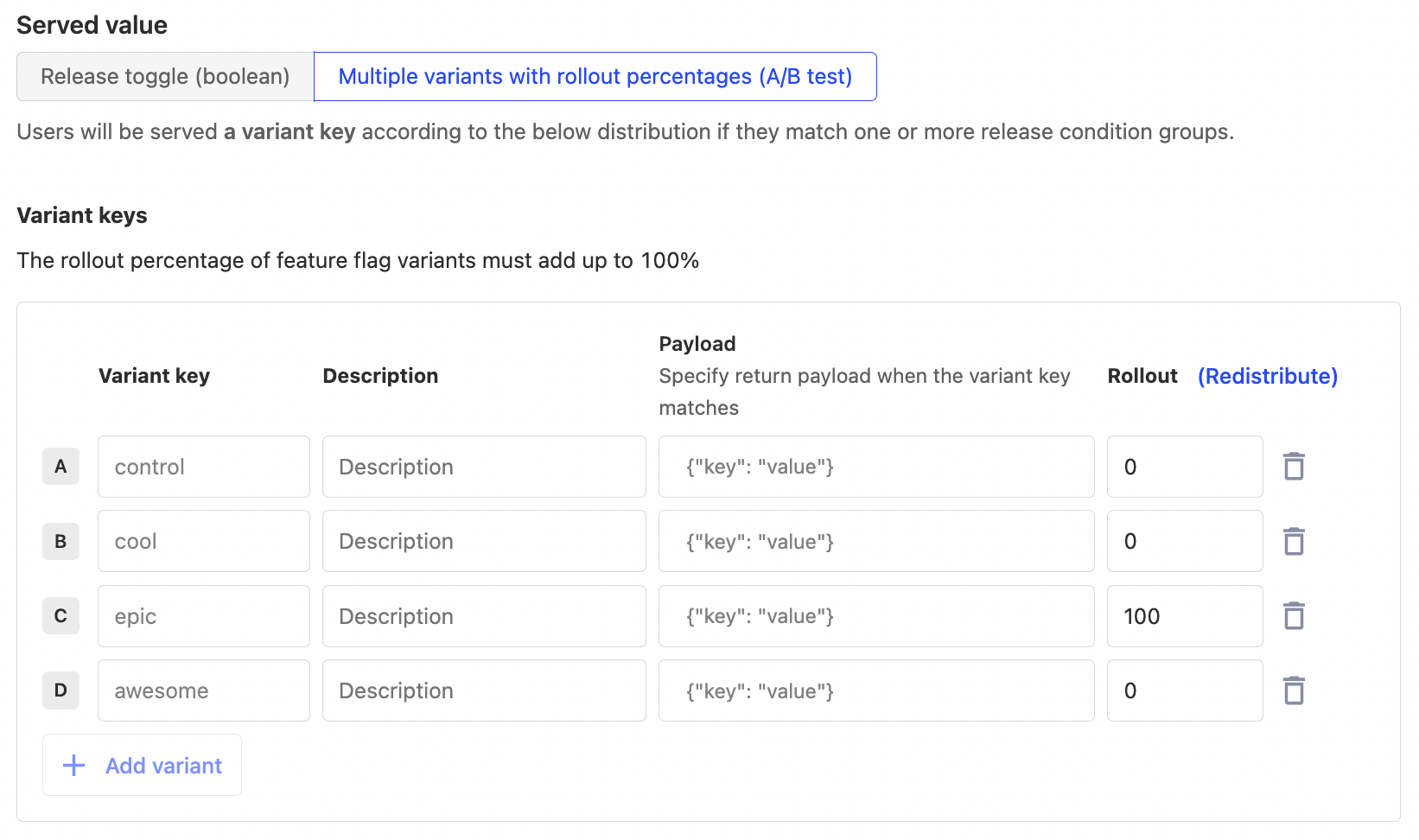Screen dimensions: 1419x840
Task: Click the Redistribute link
Action: point(1267,376)
